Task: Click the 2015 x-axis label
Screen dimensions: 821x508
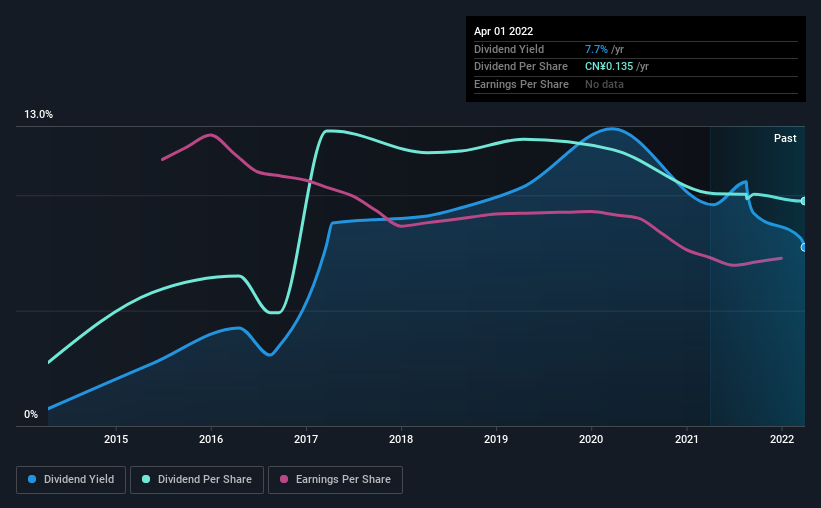Action: [116, 439]
